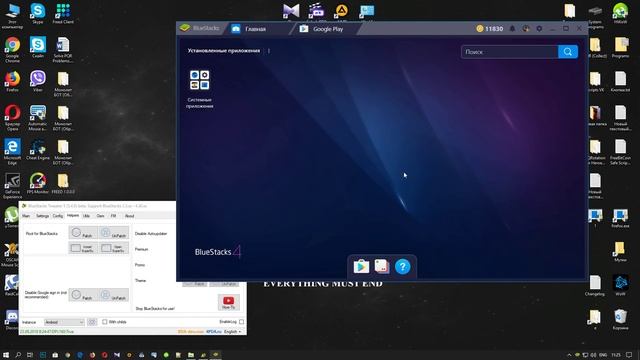
Task: Click UnPatch for Root for BlueStacks
Action: coord(113,233)
